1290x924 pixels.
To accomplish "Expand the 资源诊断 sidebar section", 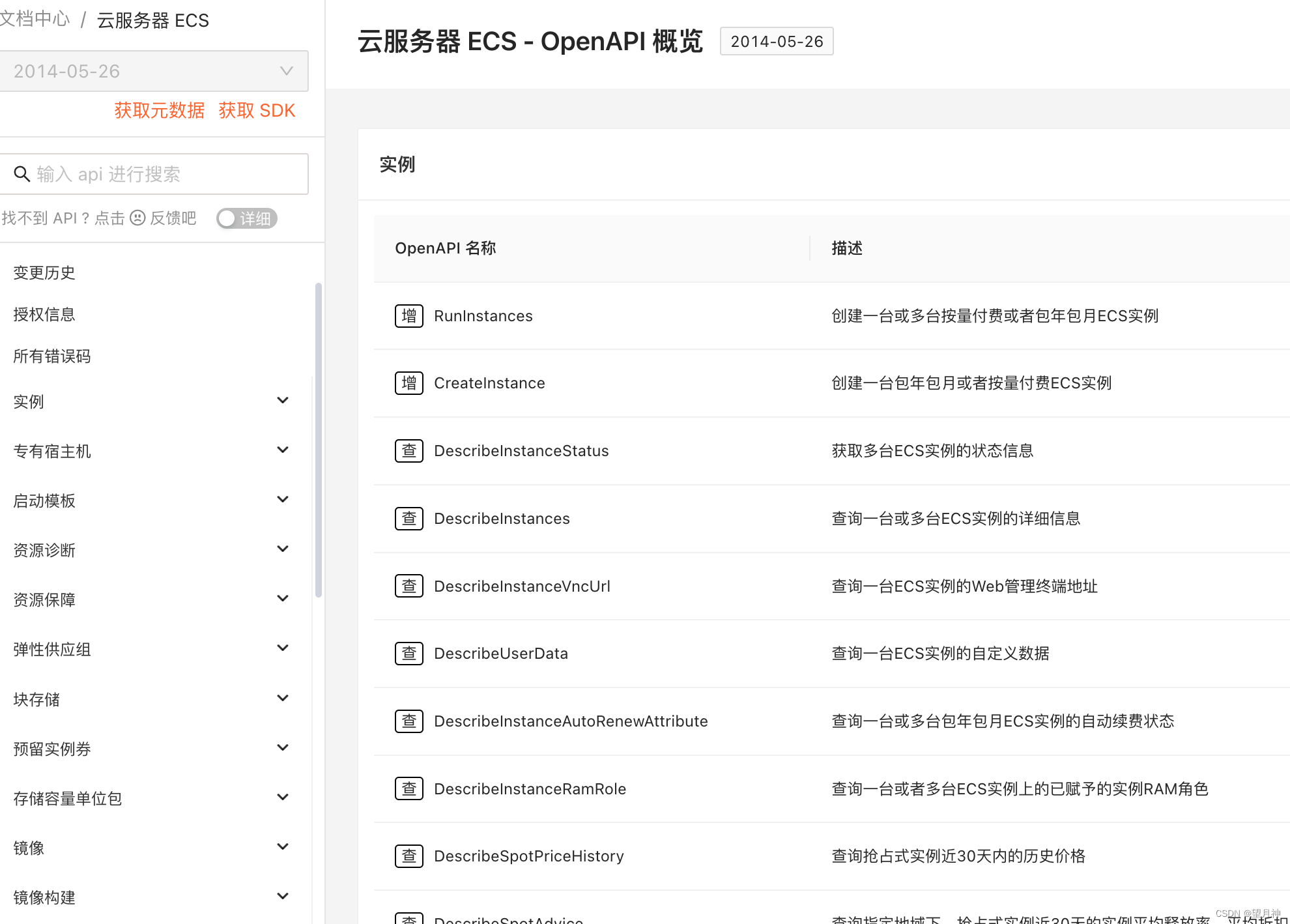I will [x=283, y=549].
